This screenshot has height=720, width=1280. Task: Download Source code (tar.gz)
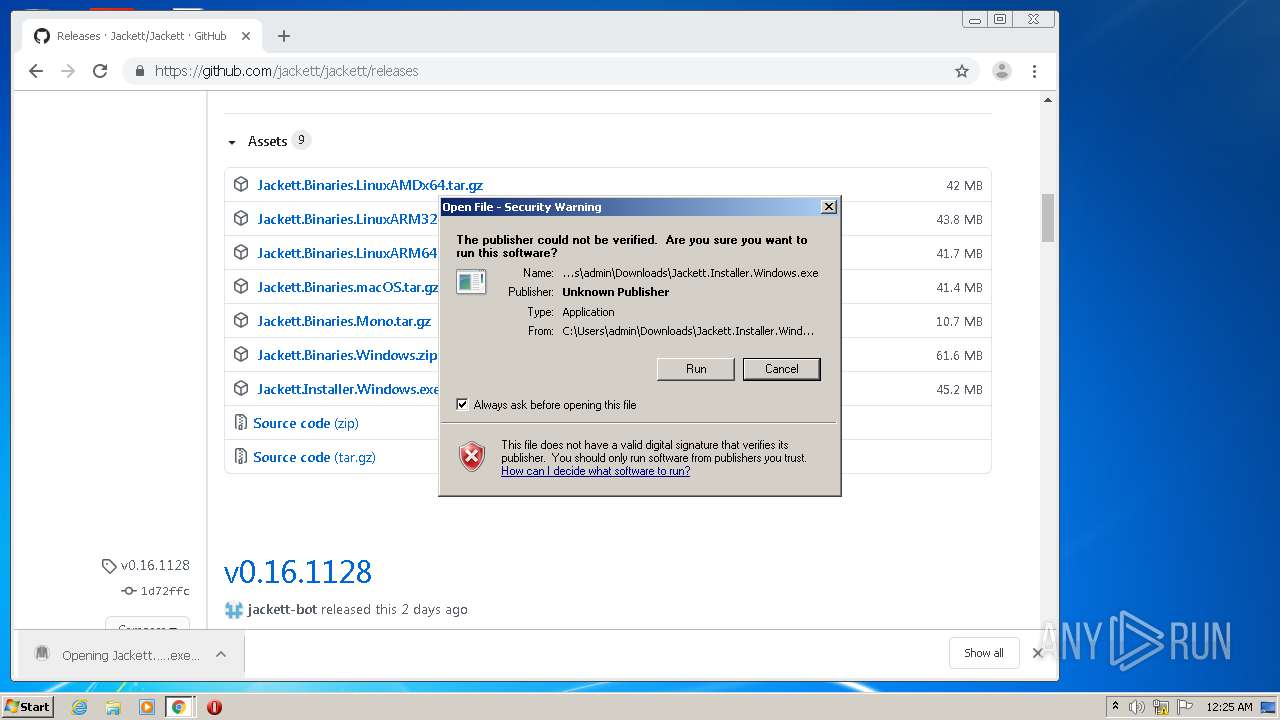[x=314, y=457]
